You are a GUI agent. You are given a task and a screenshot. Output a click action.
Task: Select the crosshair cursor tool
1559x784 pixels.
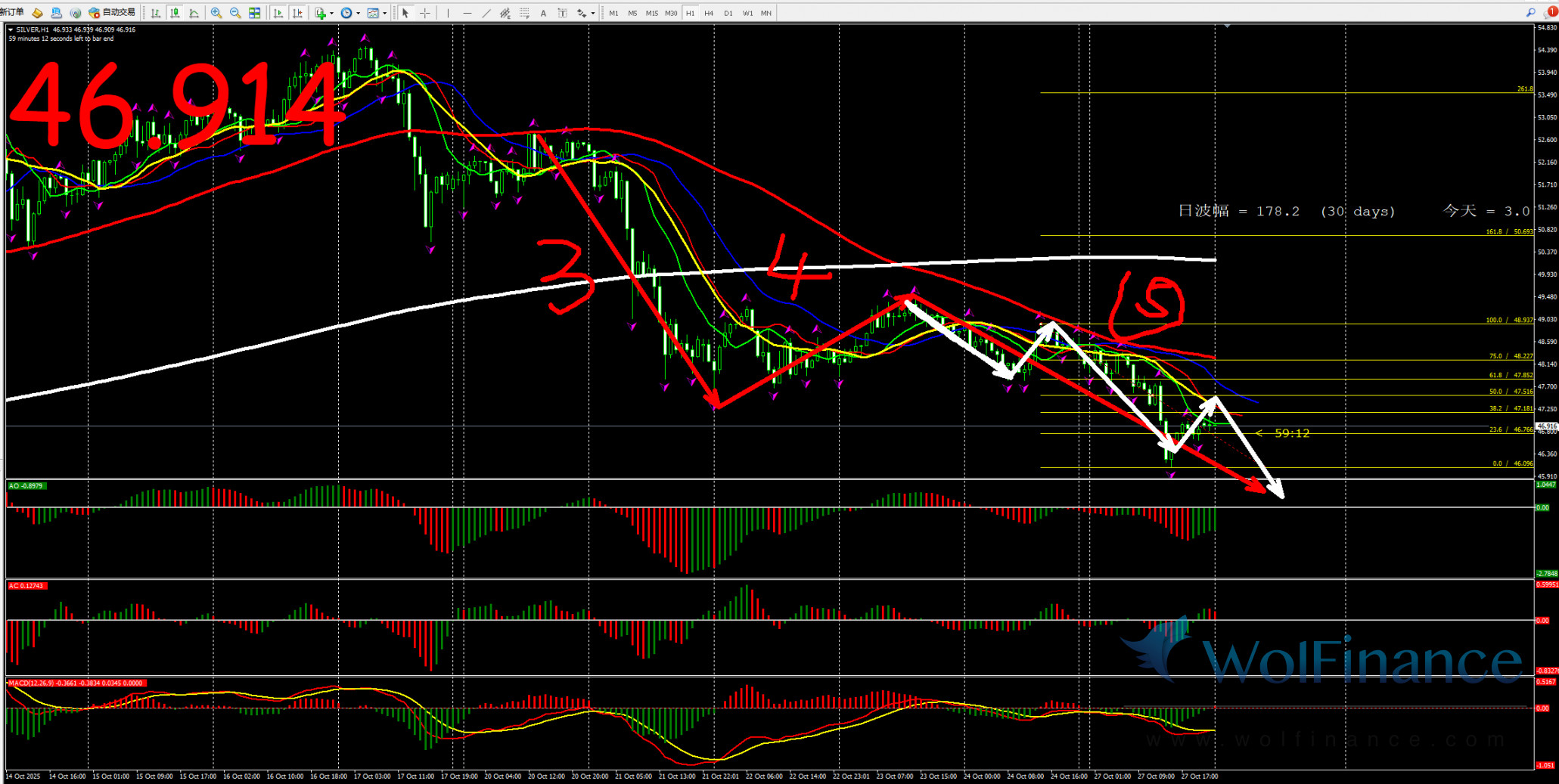(425, 13)
